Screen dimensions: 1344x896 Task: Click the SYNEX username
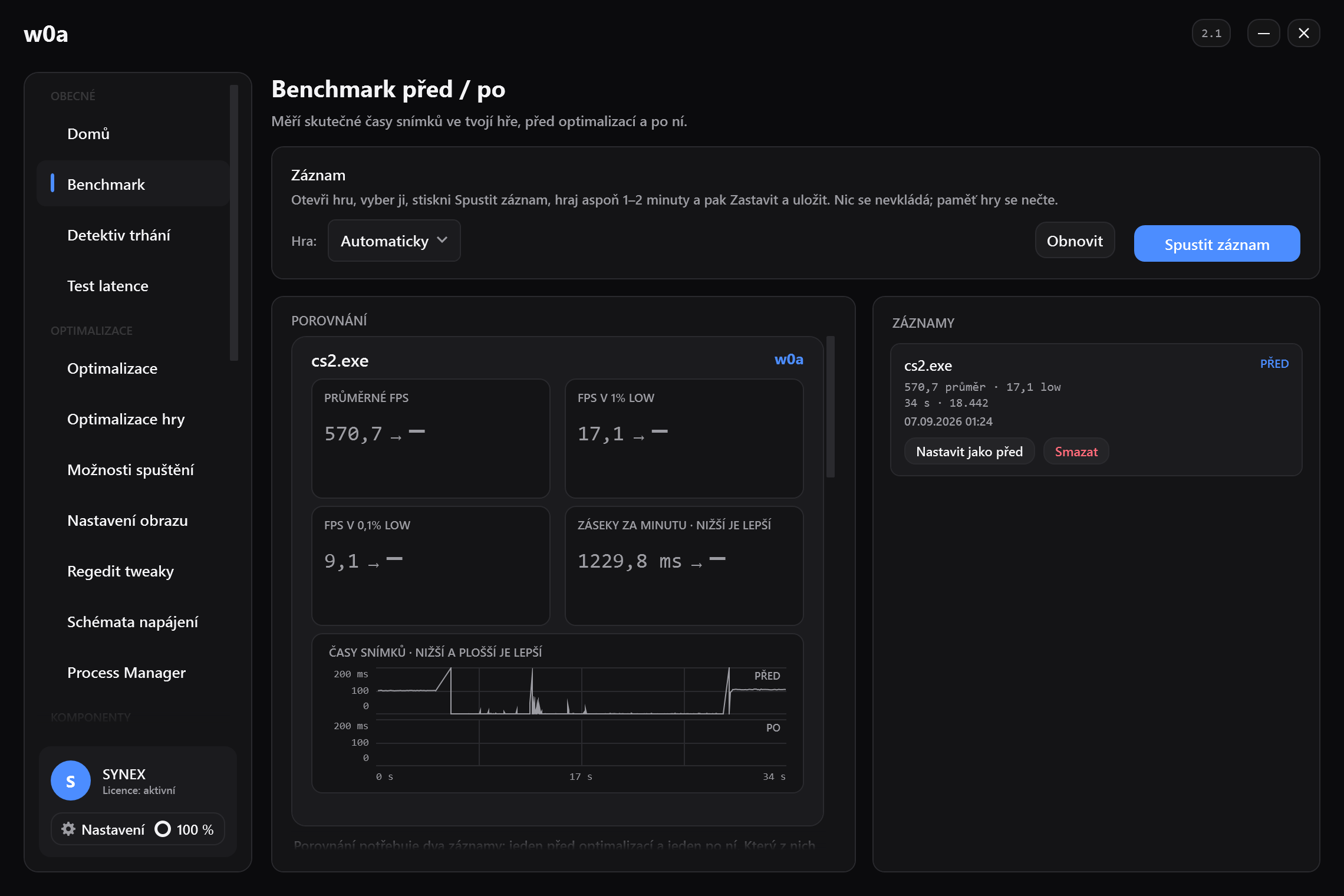124,774
